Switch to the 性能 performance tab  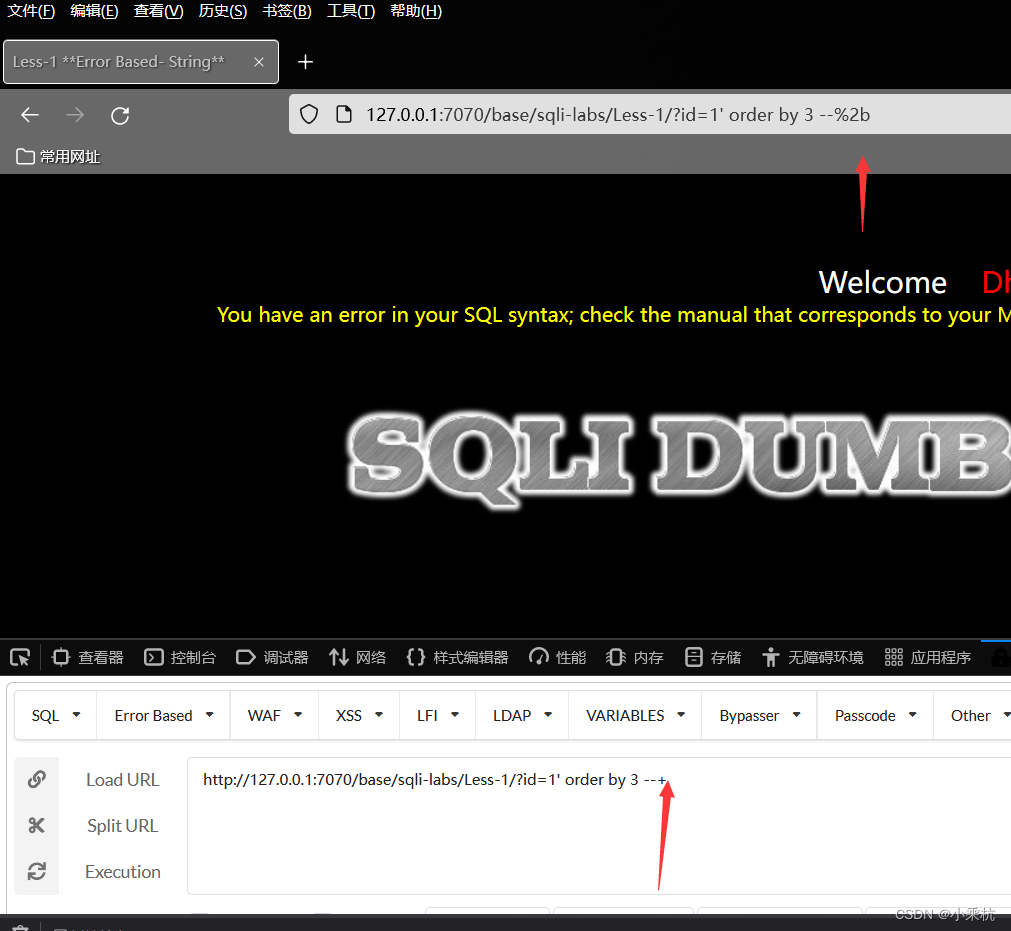[x=557, y=658]
